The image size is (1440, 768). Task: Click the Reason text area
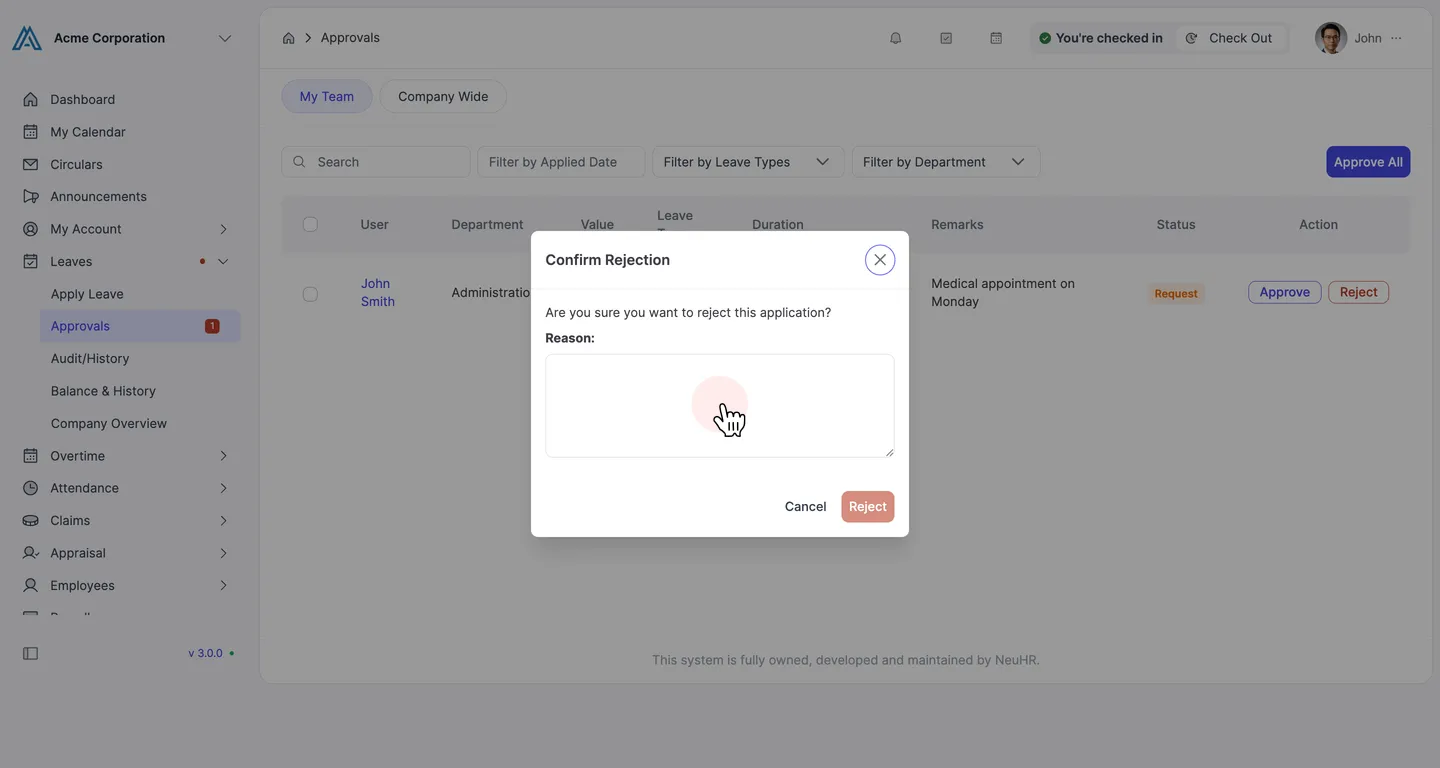(720, 406)
